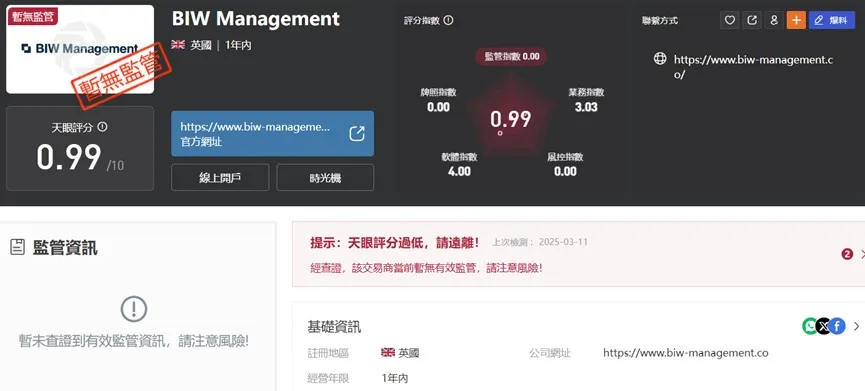
Task: Click the 線上開戶 button
Action: (x=220, y=178)
